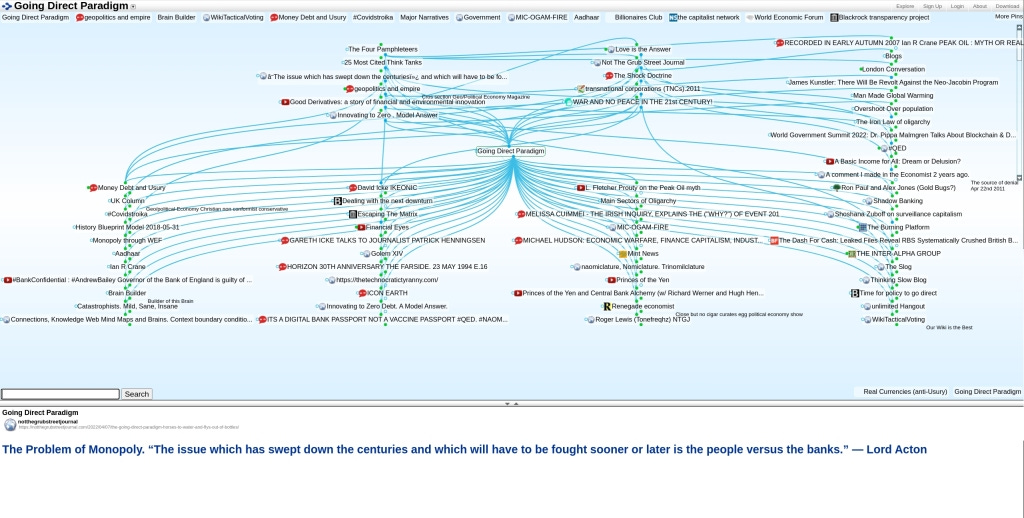
Task: Click R icon of Renegade economist
Action: [607, 306]
